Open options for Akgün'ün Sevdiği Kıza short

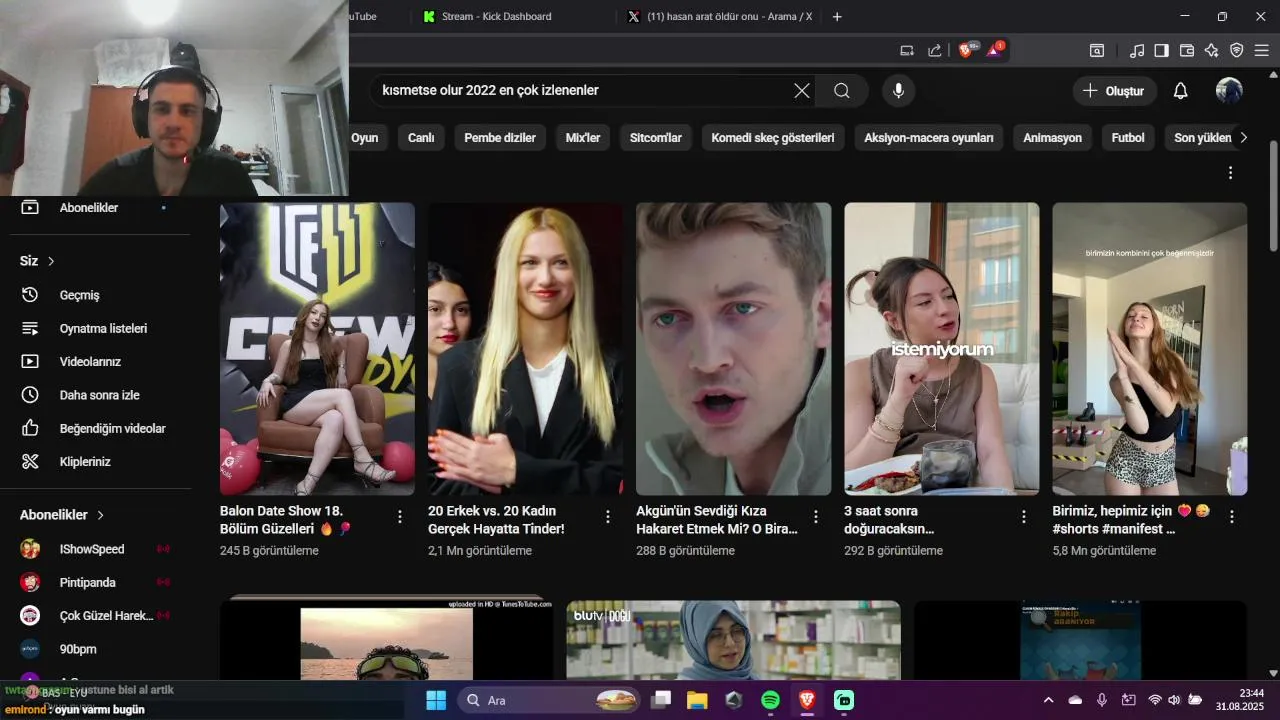[x=816, y=517]
